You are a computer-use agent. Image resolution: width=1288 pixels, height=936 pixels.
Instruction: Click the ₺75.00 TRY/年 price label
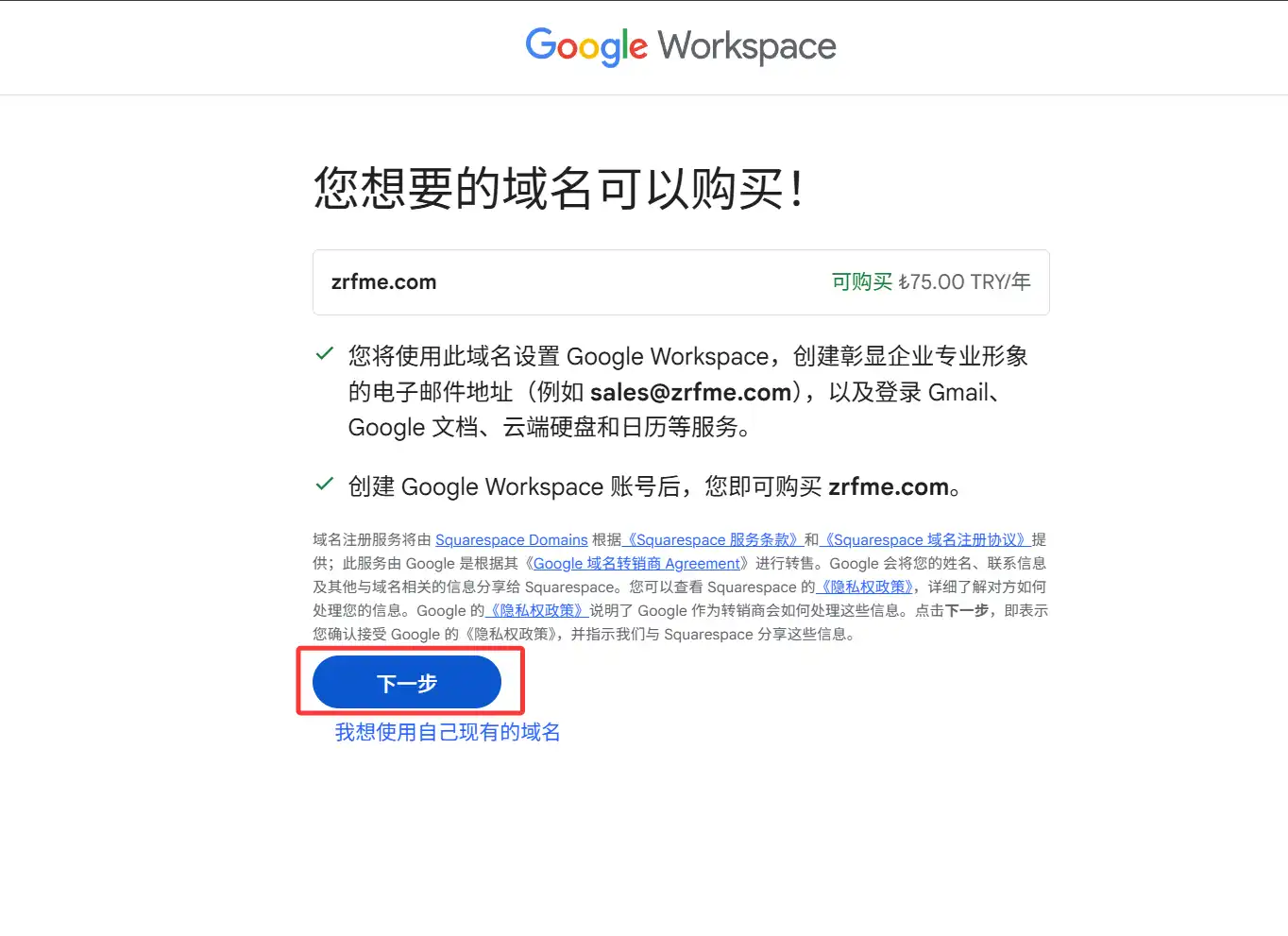964,281
